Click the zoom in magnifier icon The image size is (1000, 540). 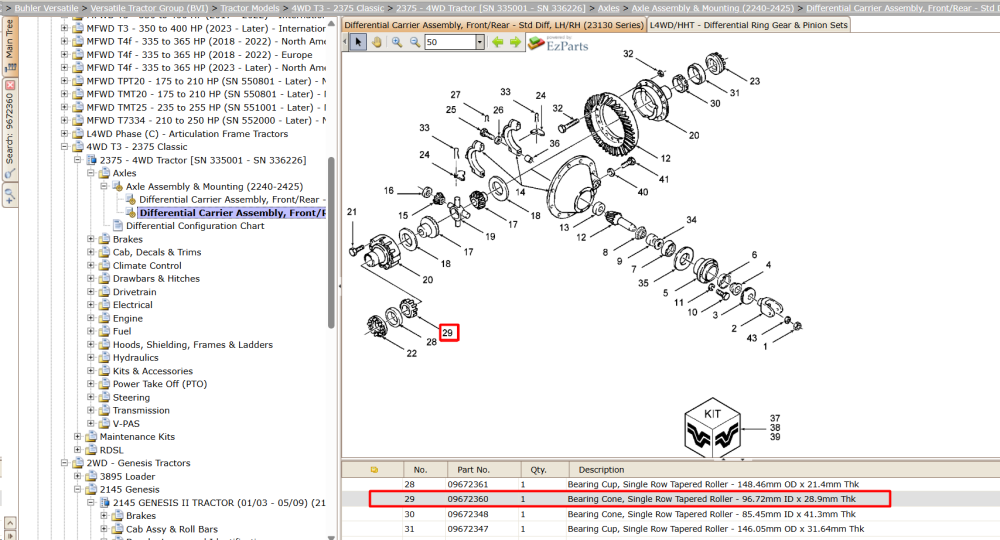pyautogui.click(x=397, y=42)
